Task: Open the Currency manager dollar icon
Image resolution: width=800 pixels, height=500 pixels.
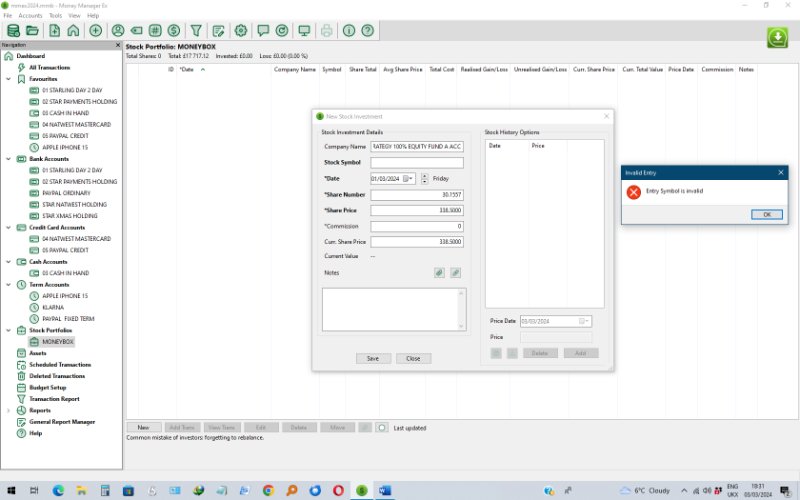Action: click(174, 31)
